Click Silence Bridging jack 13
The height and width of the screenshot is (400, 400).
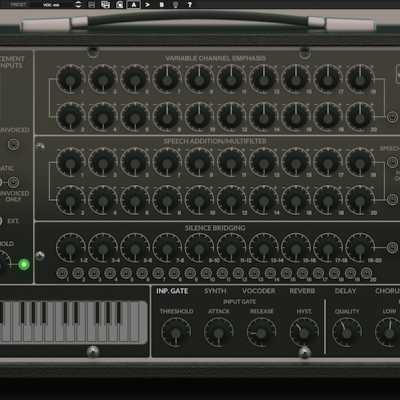[254, 273]
